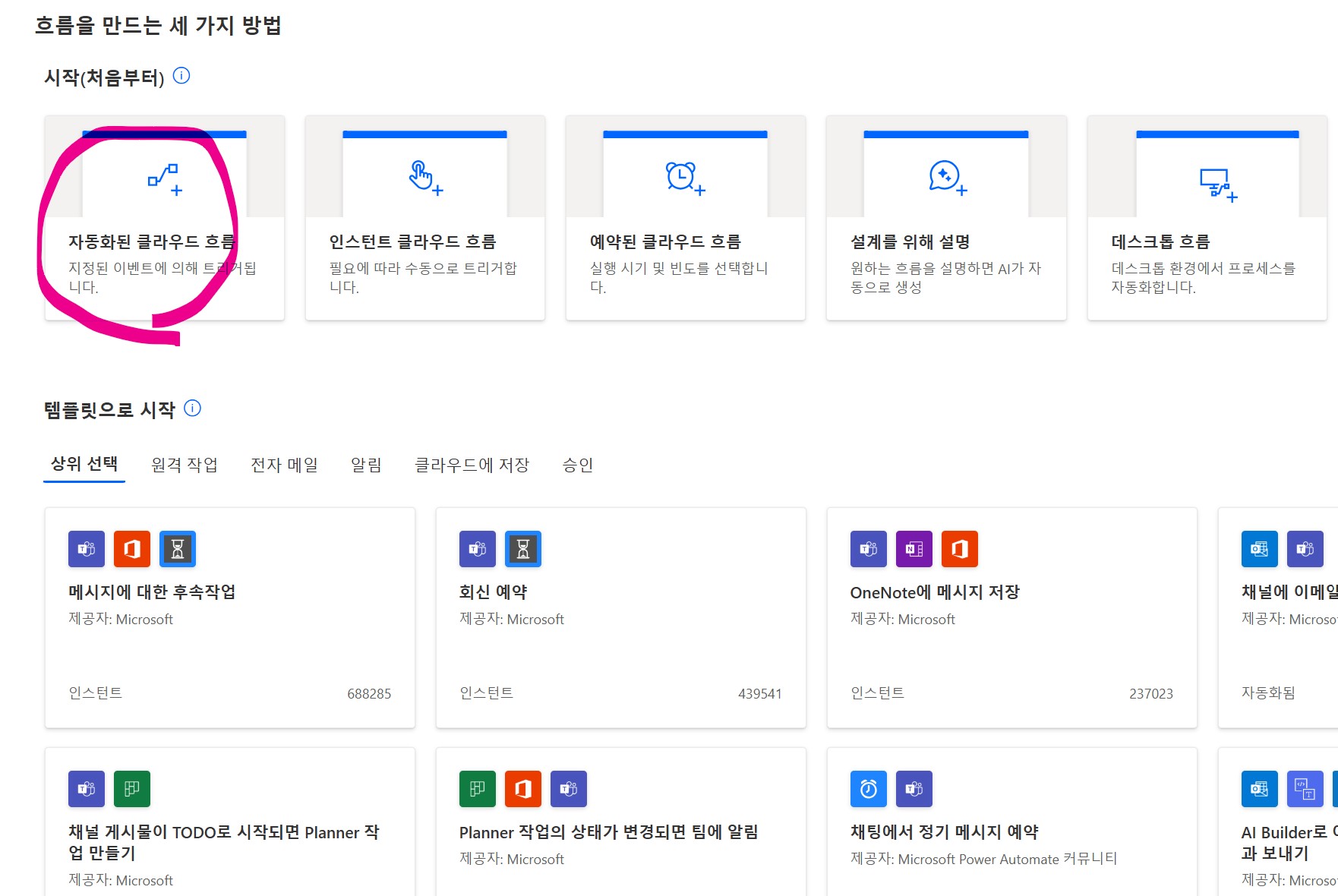Open Planner 작업의 상태가 변경되면 팀에 알림 template
1338x896 pixels.
pos(621,822)
